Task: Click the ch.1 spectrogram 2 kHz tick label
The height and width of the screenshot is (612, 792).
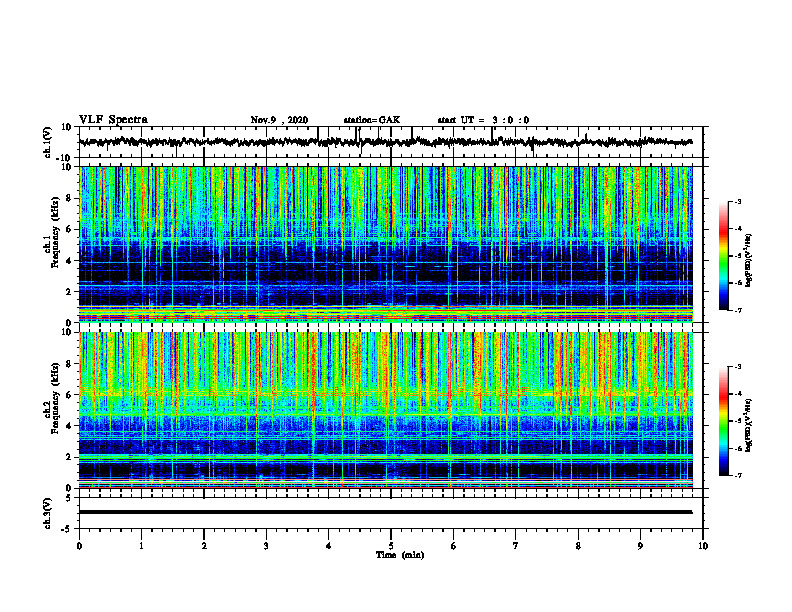Action: click(70, 291)
